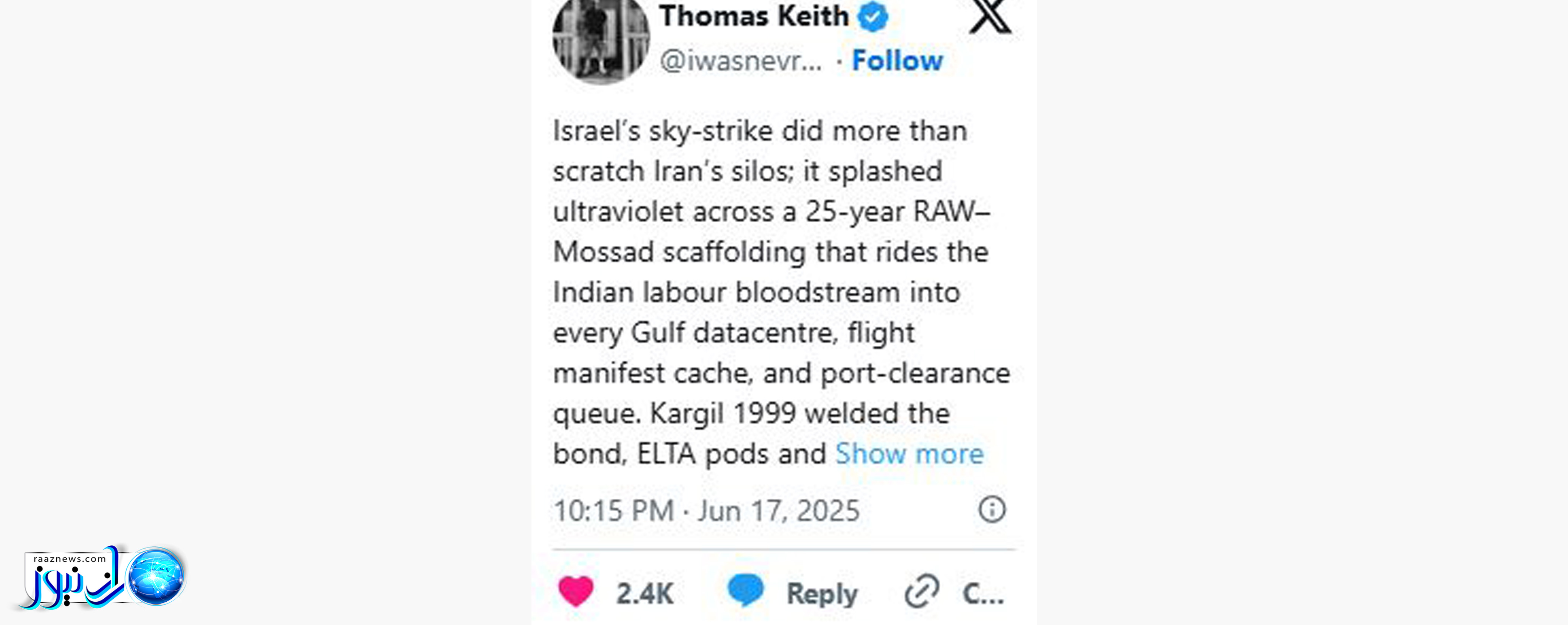Image resolution: width=1568 pixels, height=625 pixels.
Task: View the 2.4K likes count
Action: point(645,593)
